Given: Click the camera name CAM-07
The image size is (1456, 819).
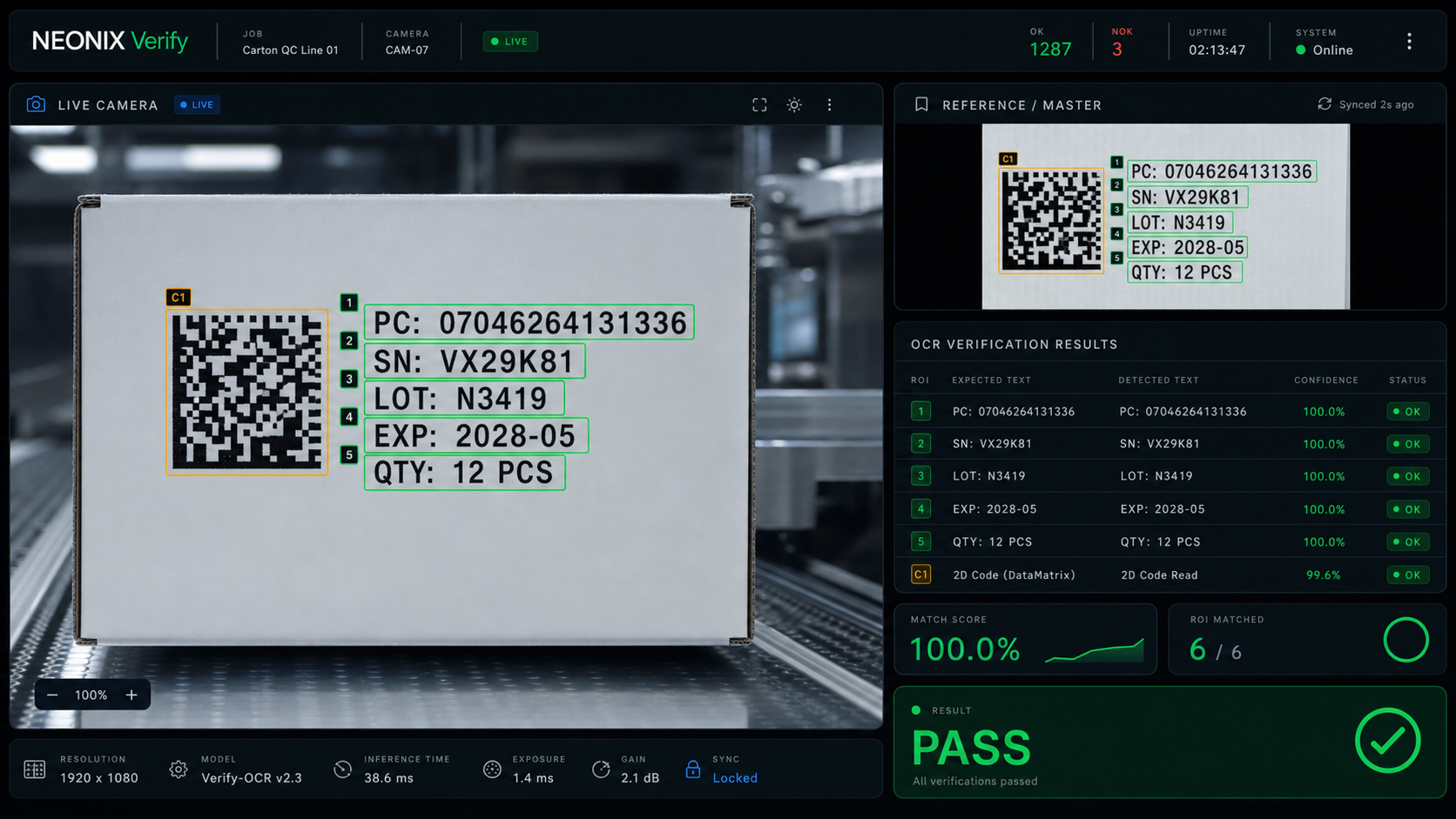Looking at the screenshot, I should tap(407, 50).
